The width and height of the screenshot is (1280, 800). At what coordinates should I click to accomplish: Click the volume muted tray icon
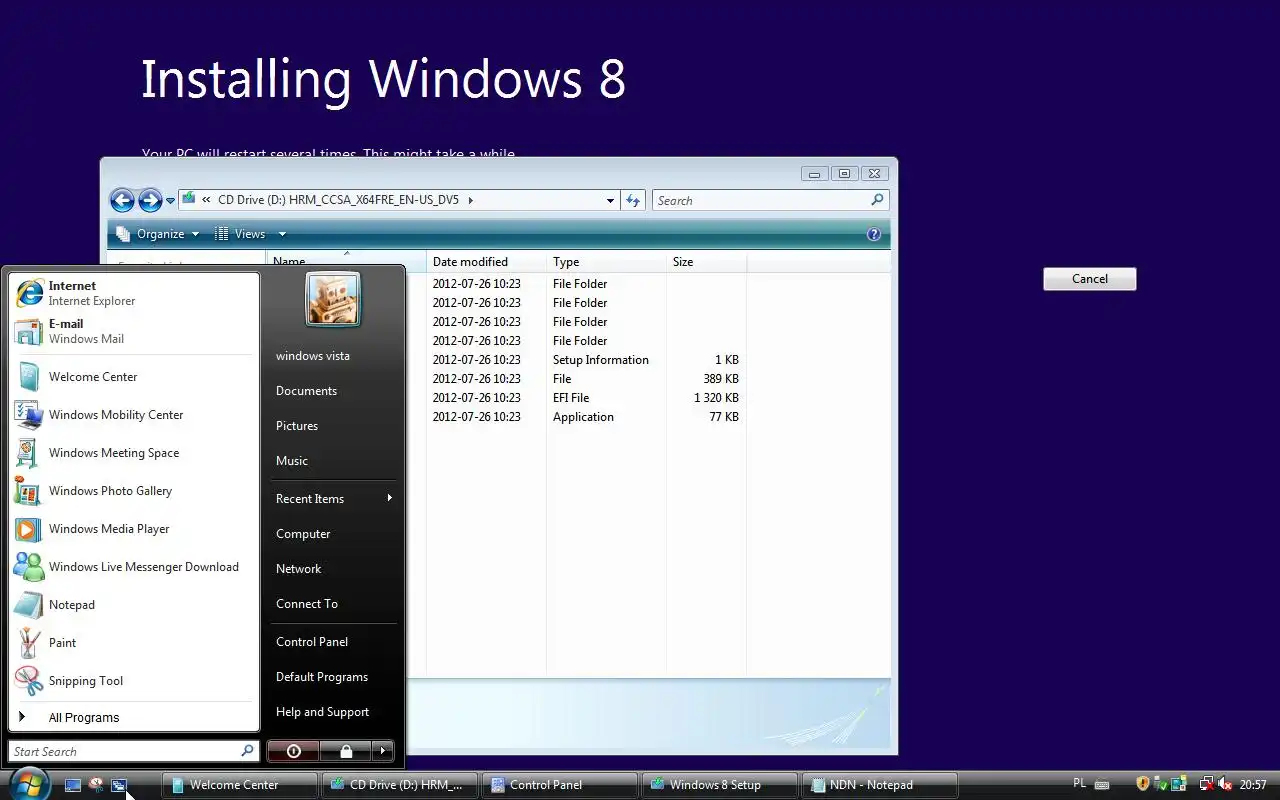[x=1225, y=784]
